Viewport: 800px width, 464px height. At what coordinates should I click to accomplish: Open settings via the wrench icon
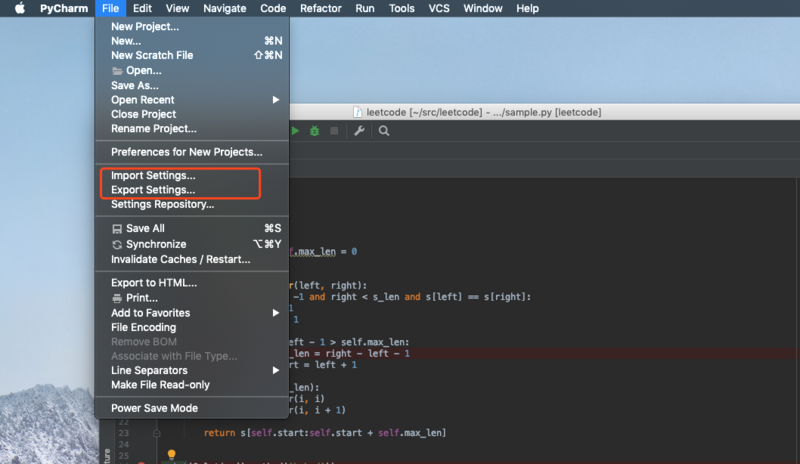tap(359, 131)
